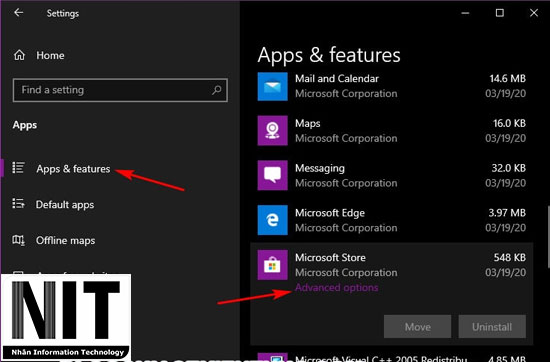Screen dimensions: 550x362
Task: Click the Messaging app icon
Action: [x=273, y=175]
